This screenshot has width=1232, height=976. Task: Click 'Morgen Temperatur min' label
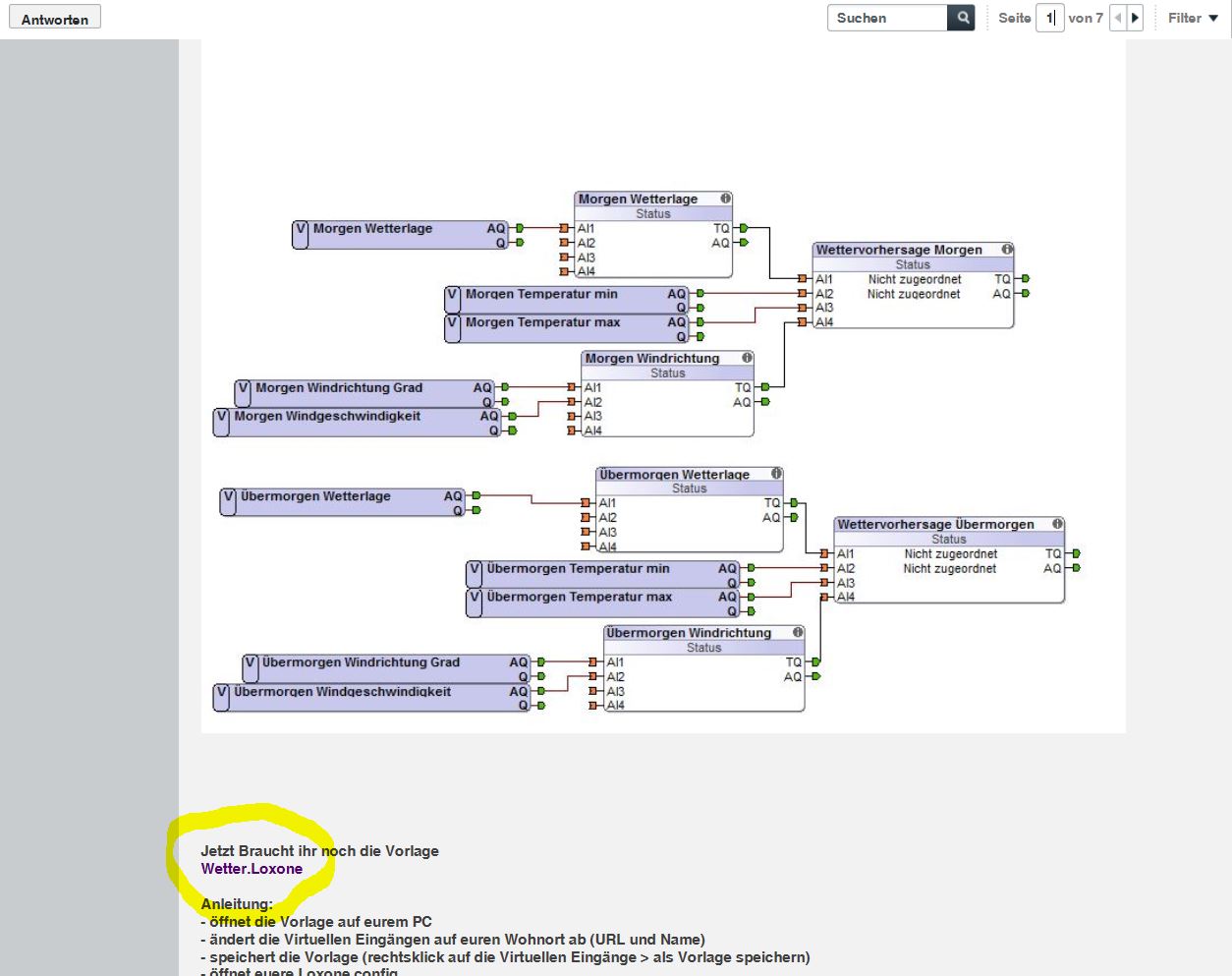point(541,294)
